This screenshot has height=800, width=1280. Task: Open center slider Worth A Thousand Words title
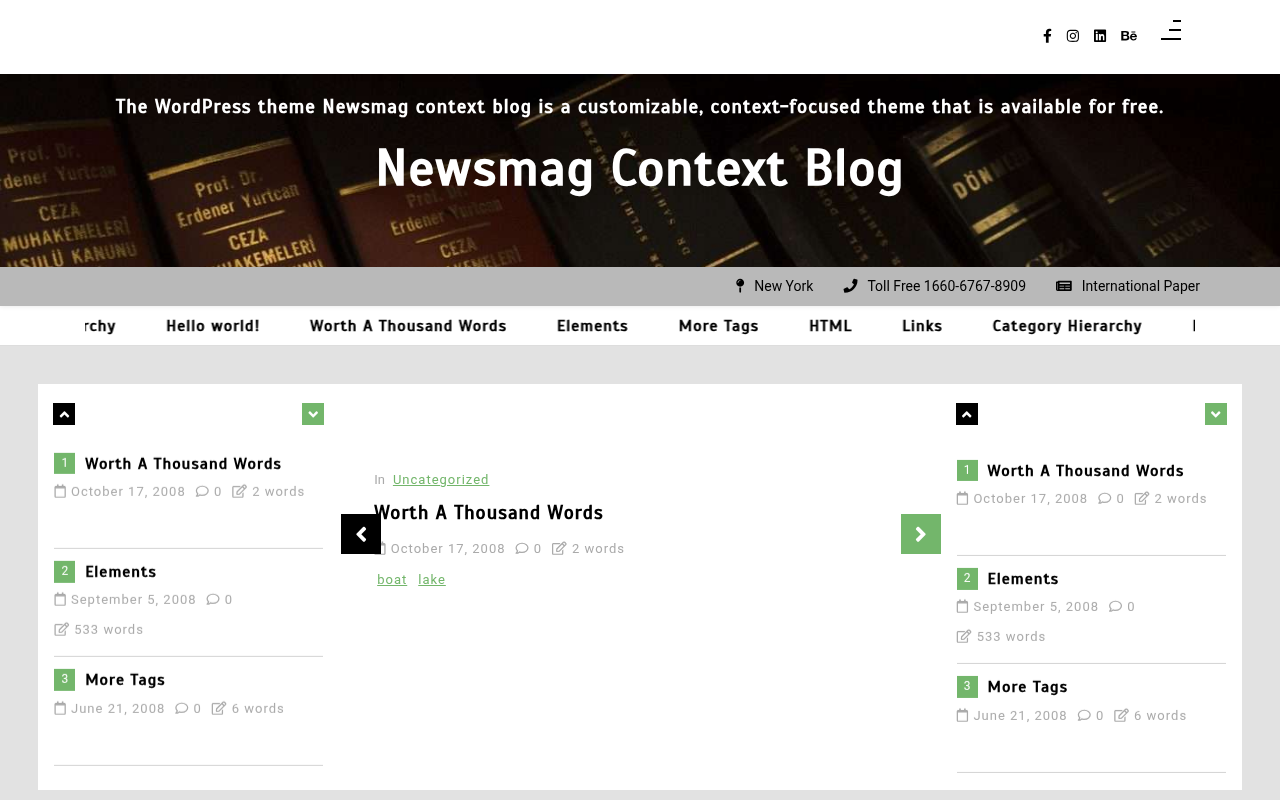point(489,513)
